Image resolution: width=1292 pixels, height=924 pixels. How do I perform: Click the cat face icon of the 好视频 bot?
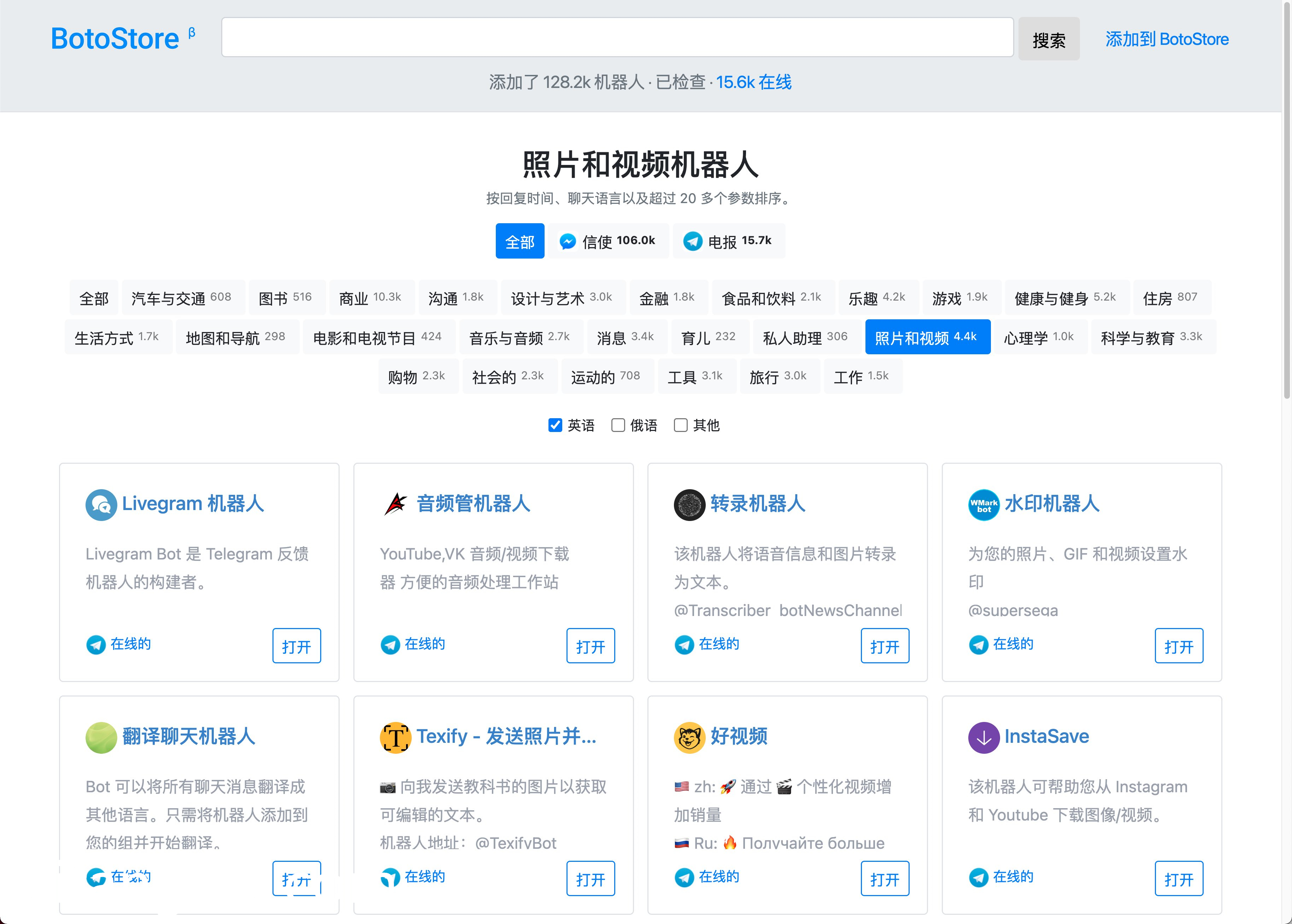click(689, 738)
